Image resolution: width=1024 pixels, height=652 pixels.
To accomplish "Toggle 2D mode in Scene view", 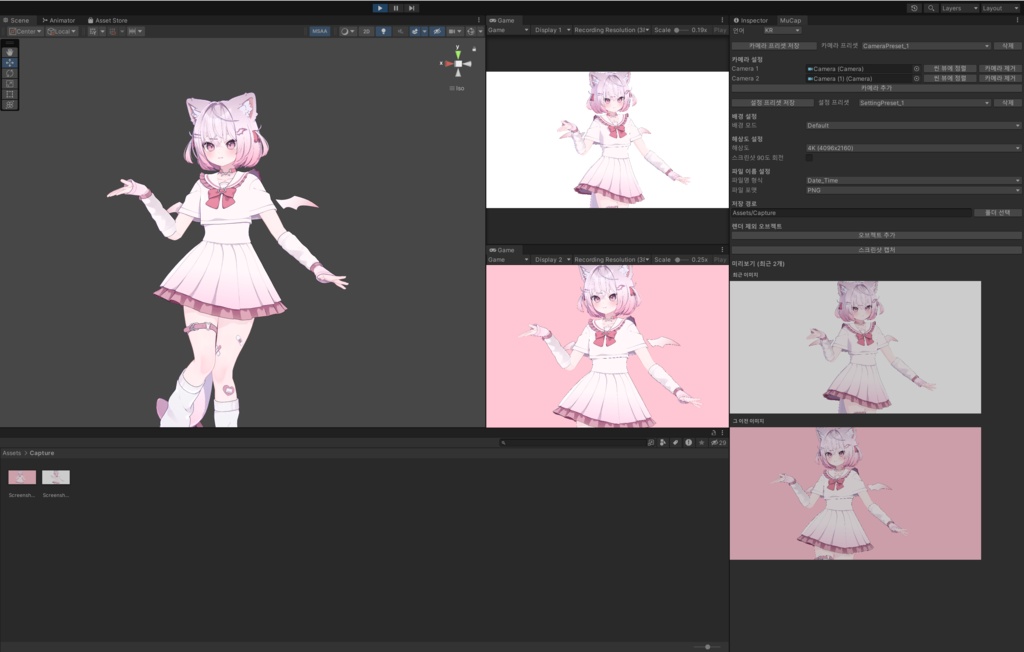I will point(366,31).
